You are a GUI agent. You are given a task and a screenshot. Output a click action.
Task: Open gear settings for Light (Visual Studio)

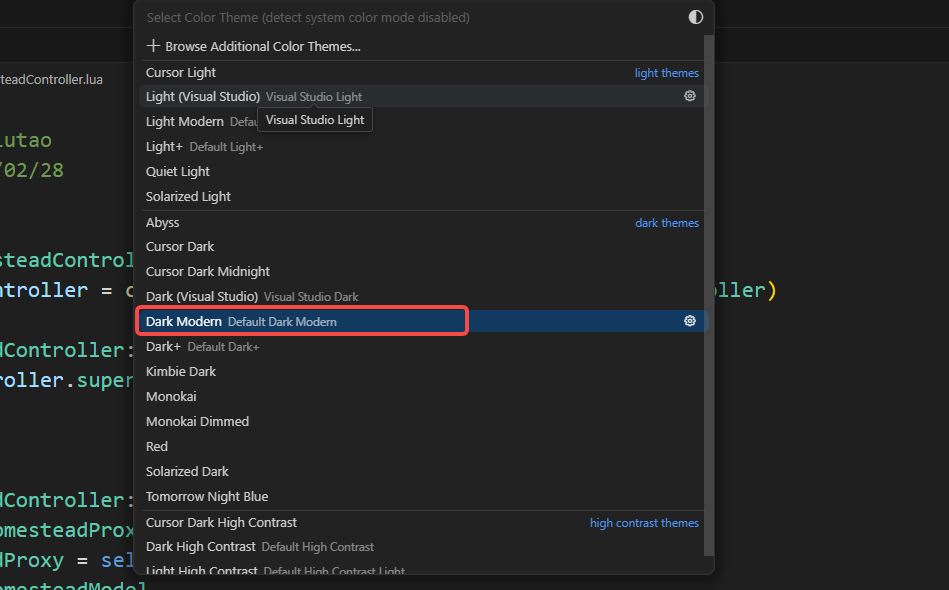689,96
